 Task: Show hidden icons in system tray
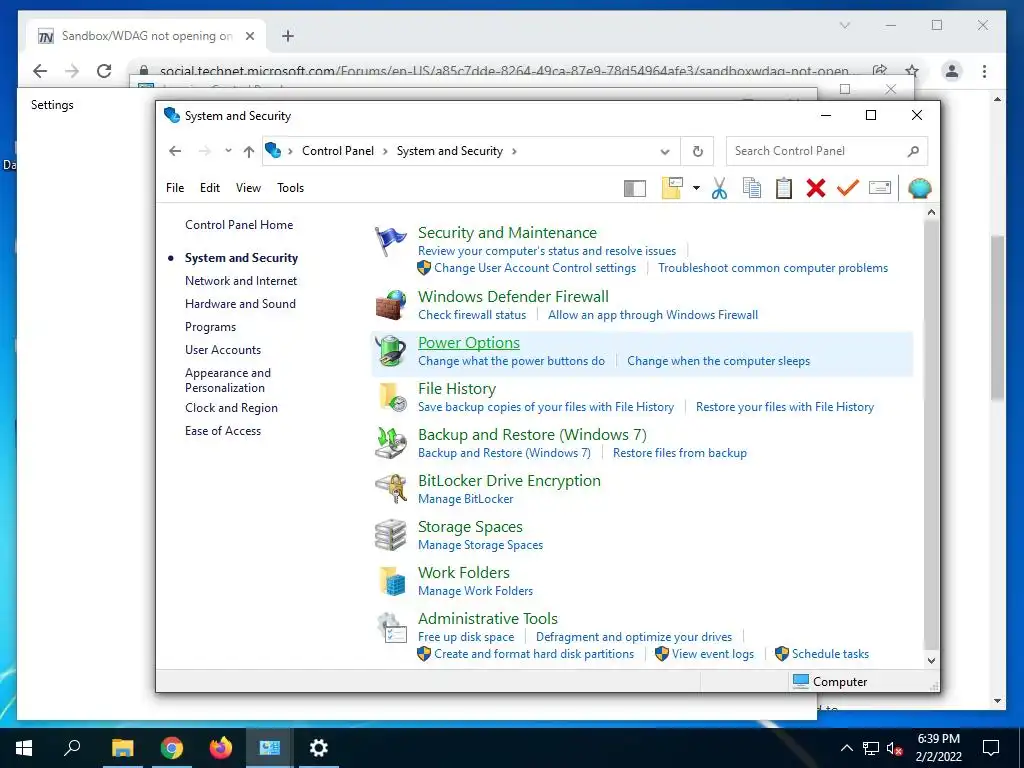click(846, 748)
